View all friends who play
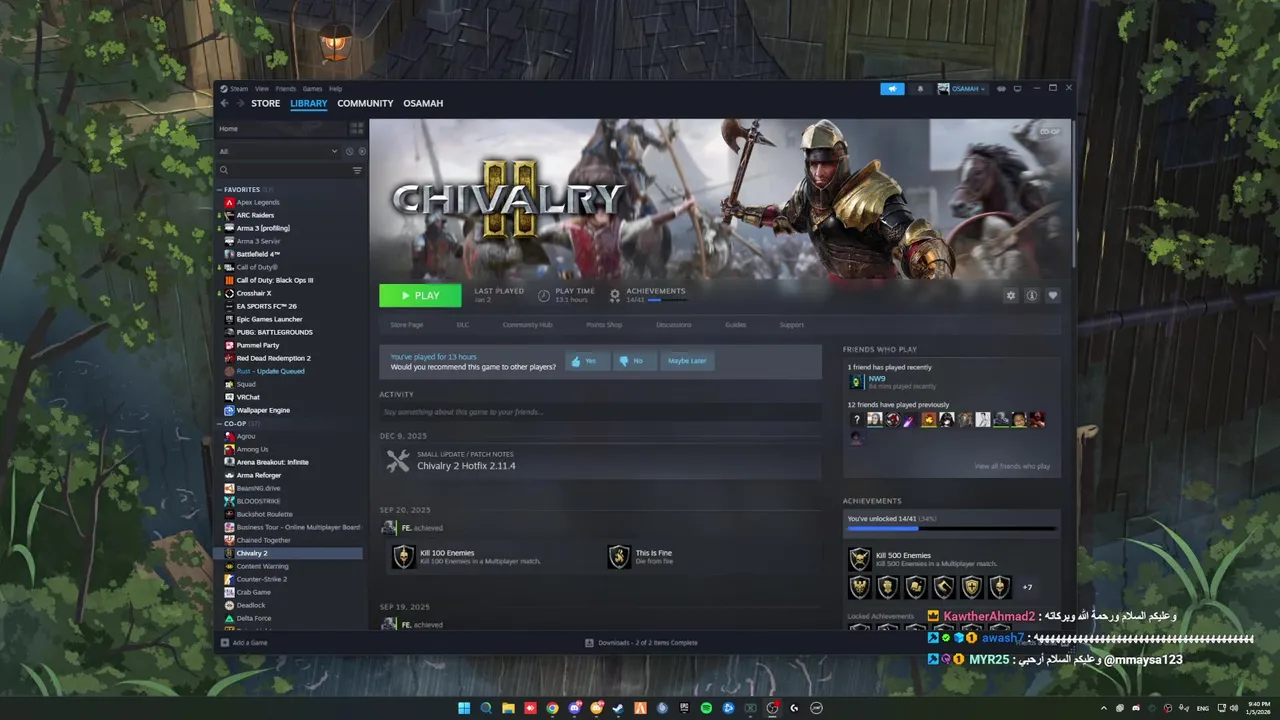The image size is (1280, 720). (x=1012, y=466)
